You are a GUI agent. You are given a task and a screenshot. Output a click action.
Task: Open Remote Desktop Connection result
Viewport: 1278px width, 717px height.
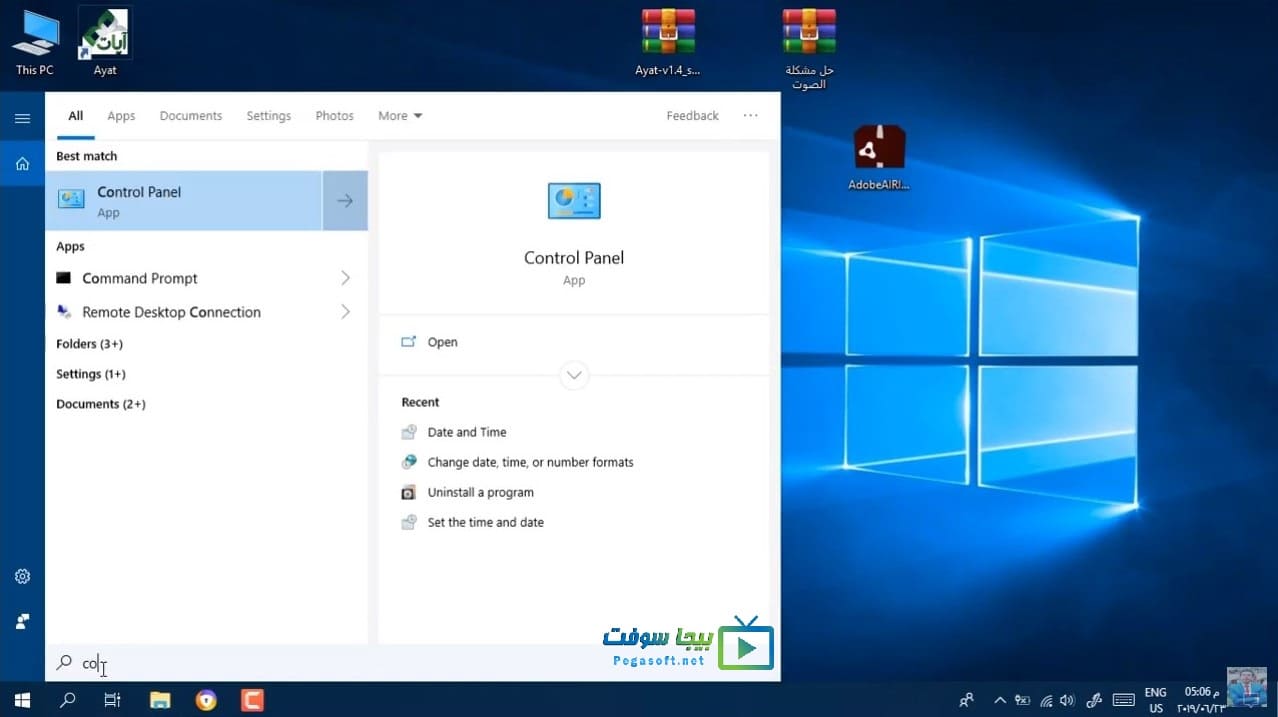(x=171, y=312)
